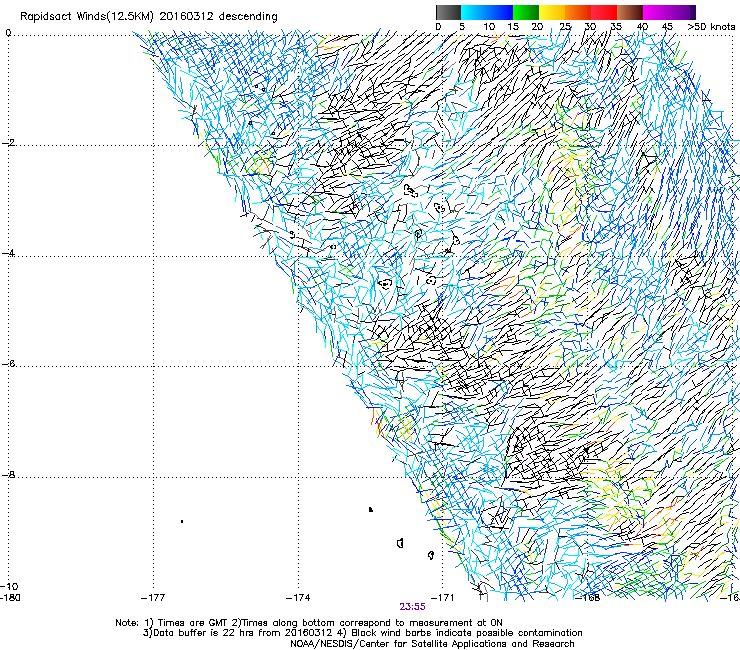Viewport: 740px width, 650px height.
Task: Click the '>50 knots' legend label
Action: (711, 27)
